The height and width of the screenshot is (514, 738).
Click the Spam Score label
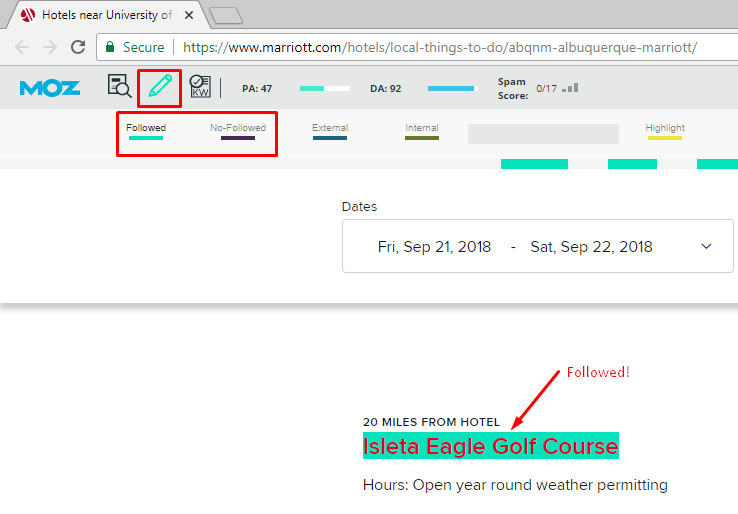(x=513, y=88)
